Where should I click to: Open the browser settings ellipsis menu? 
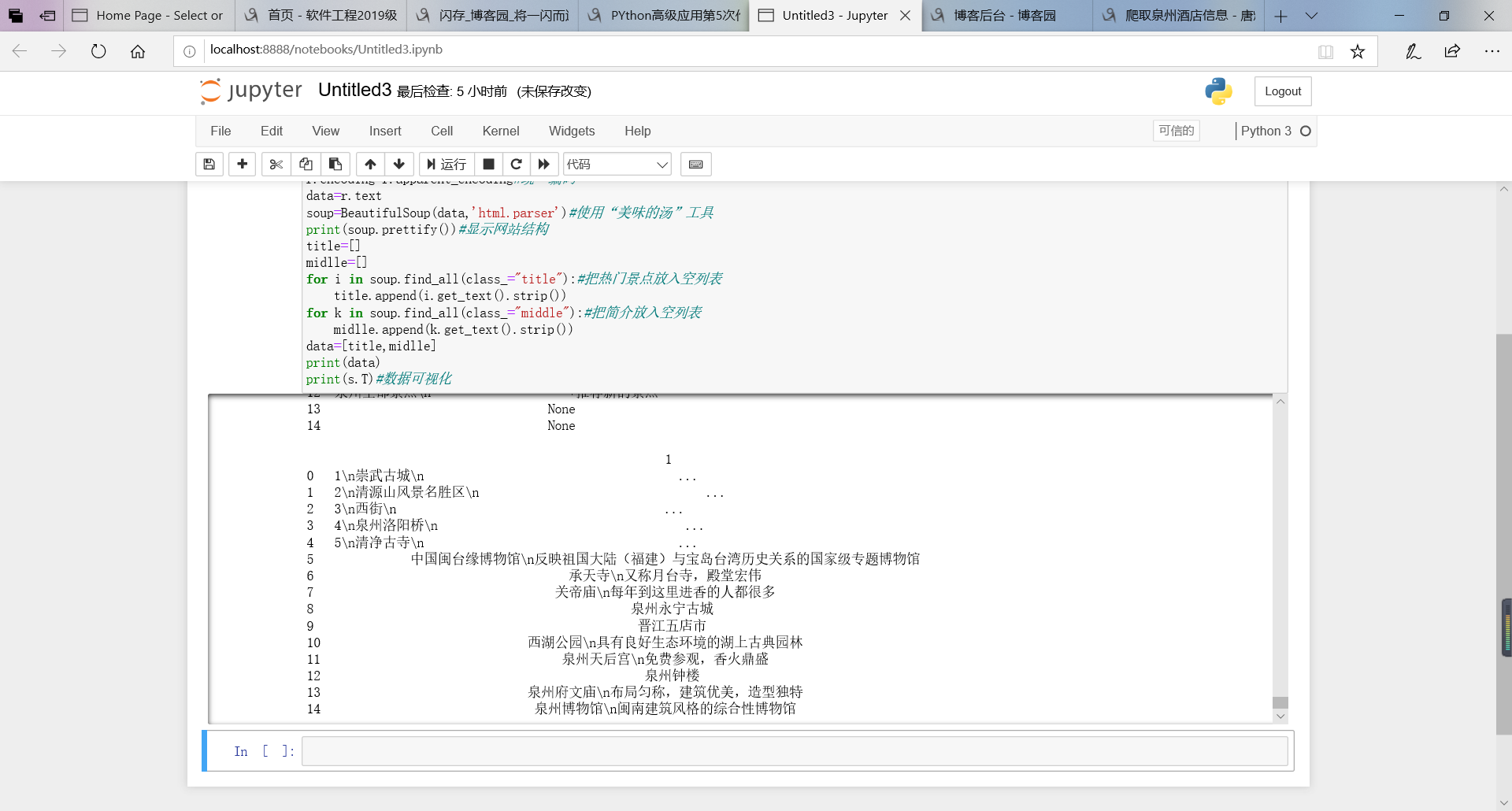tap(1492, 51)
